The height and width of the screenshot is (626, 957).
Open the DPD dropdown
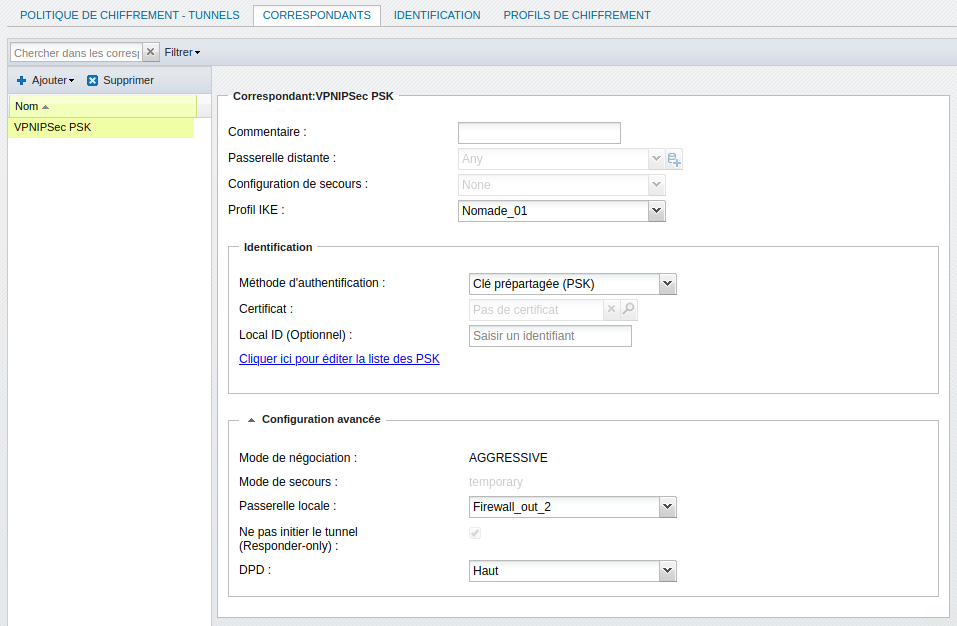click(667, 570)
